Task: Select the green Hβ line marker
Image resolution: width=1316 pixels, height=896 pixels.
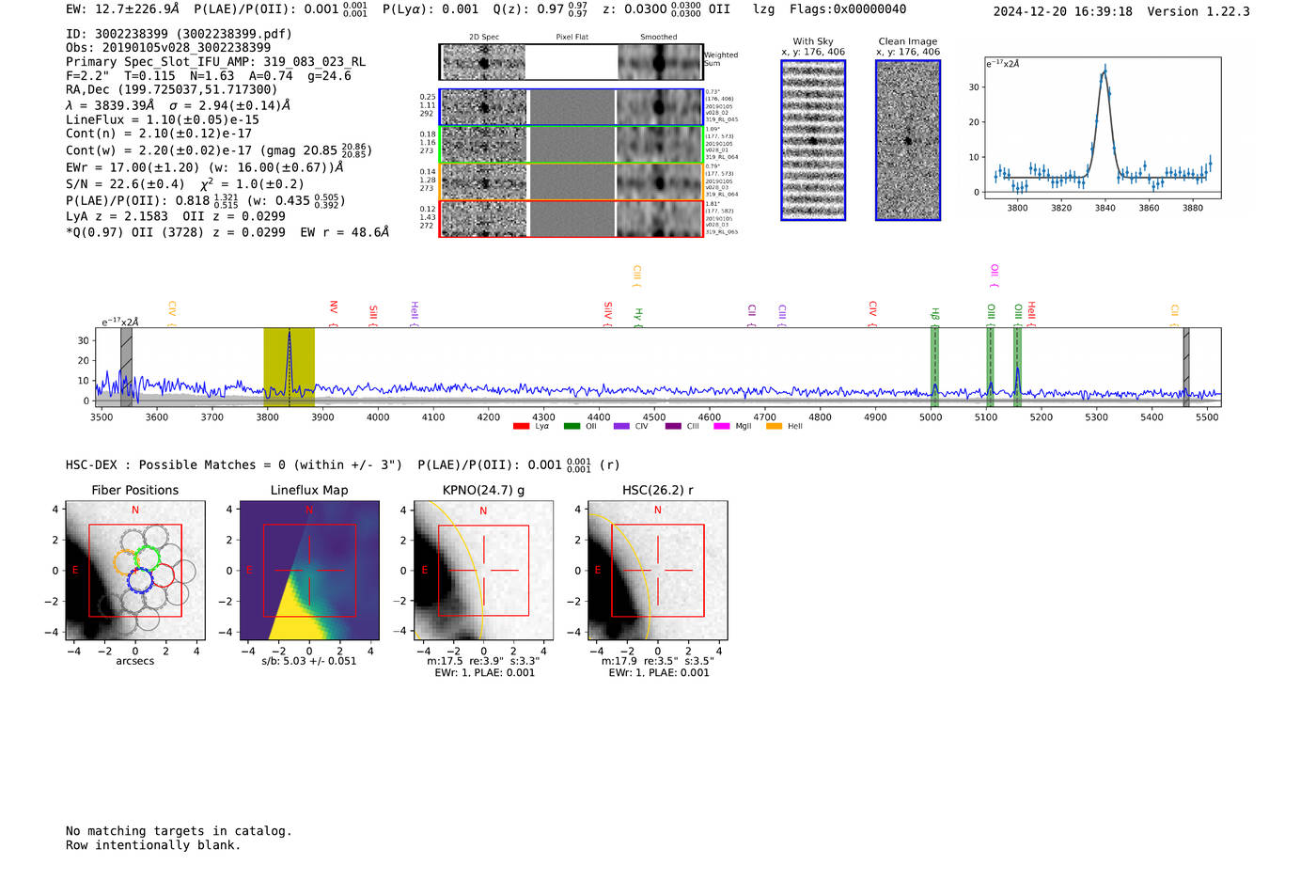Action: (x=934, y=317)
